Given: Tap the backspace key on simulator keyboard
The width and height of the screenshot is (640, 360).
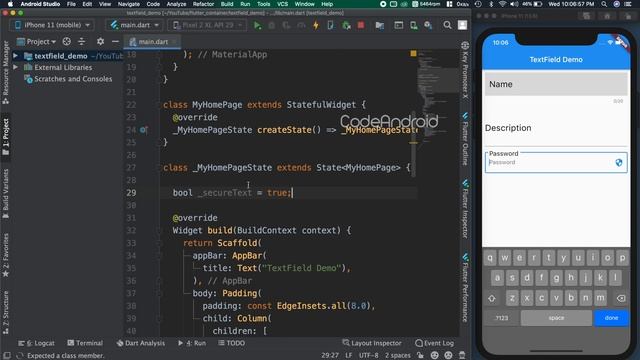Looking at the screenshot, I should click(x=620, y=298).
